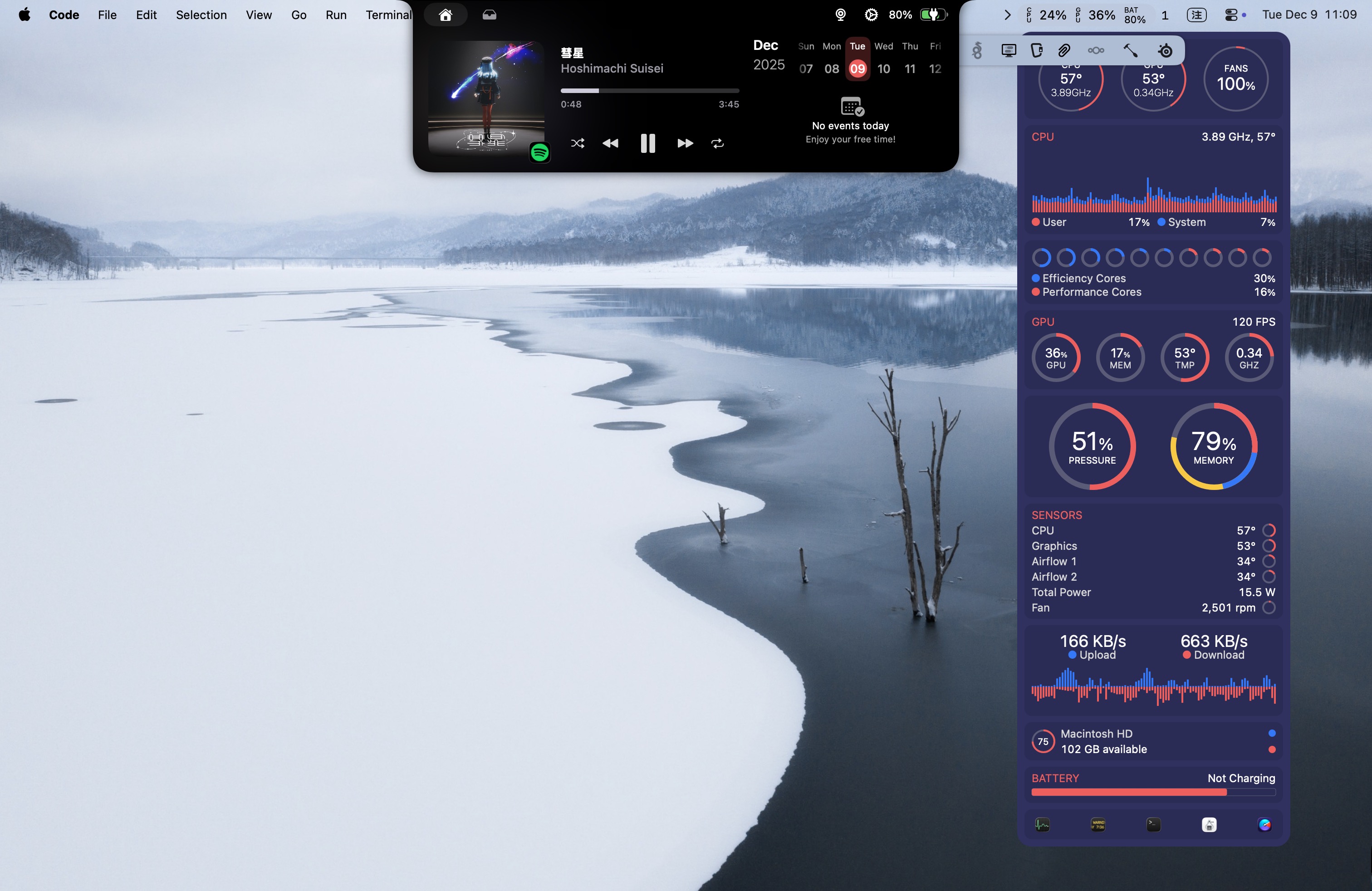Open iStat Menus app icon
Image resolution: width=1372 pixels, height=891 pixels.
(x=1264, y=825)
